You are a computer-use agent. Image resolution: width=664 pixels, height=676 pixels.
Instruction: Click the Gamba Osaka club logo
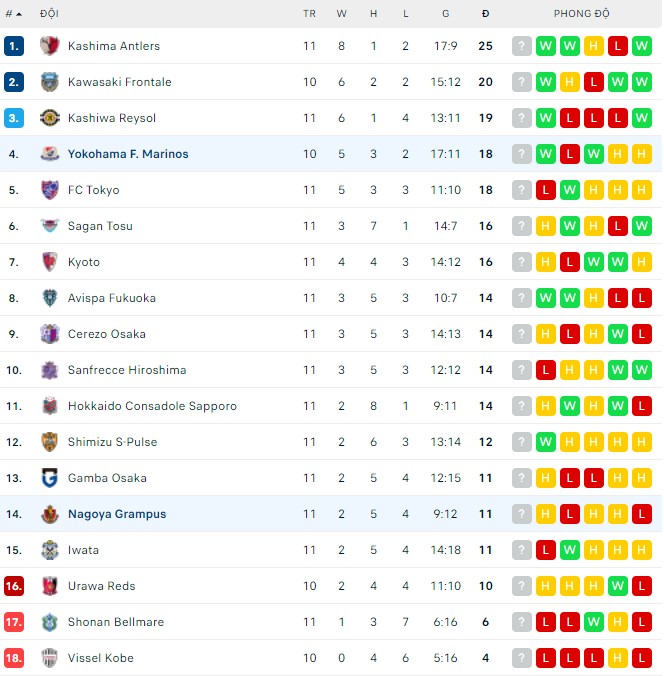[49, 478]
